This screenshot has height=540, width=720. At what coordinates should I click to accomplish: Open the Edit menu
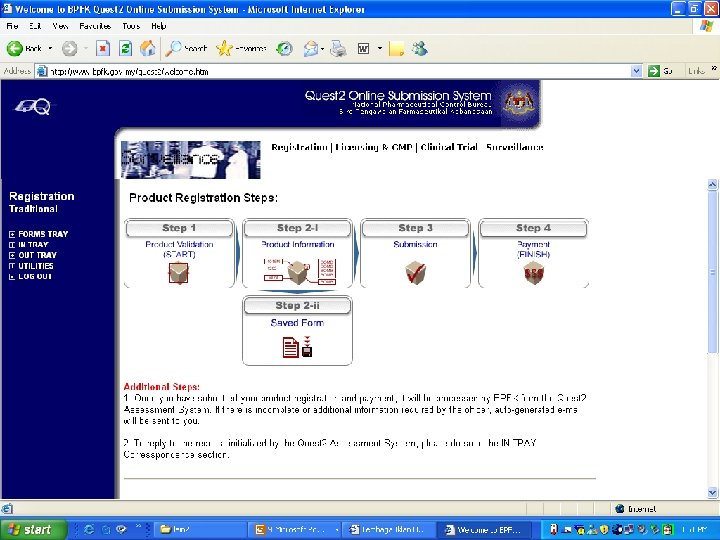35,26
